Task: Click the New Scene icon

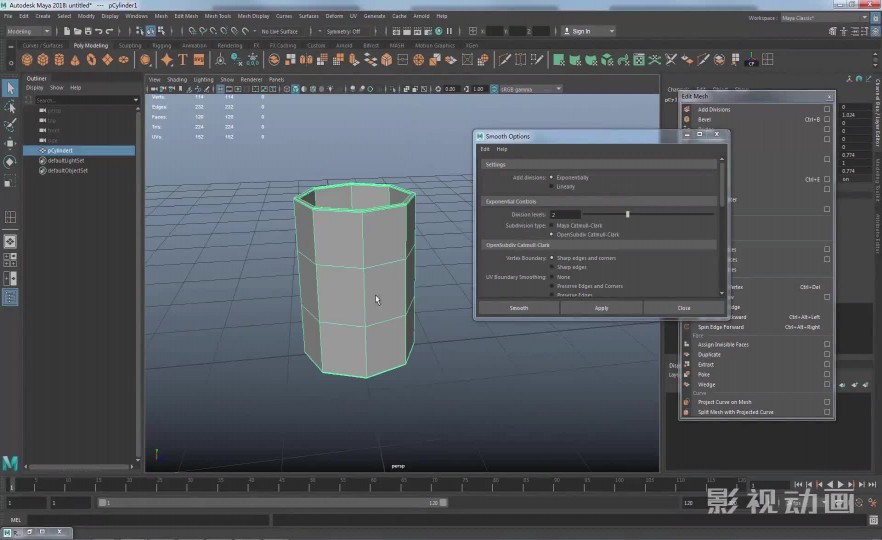Action: pyautogui.click(x=66, y=31)
